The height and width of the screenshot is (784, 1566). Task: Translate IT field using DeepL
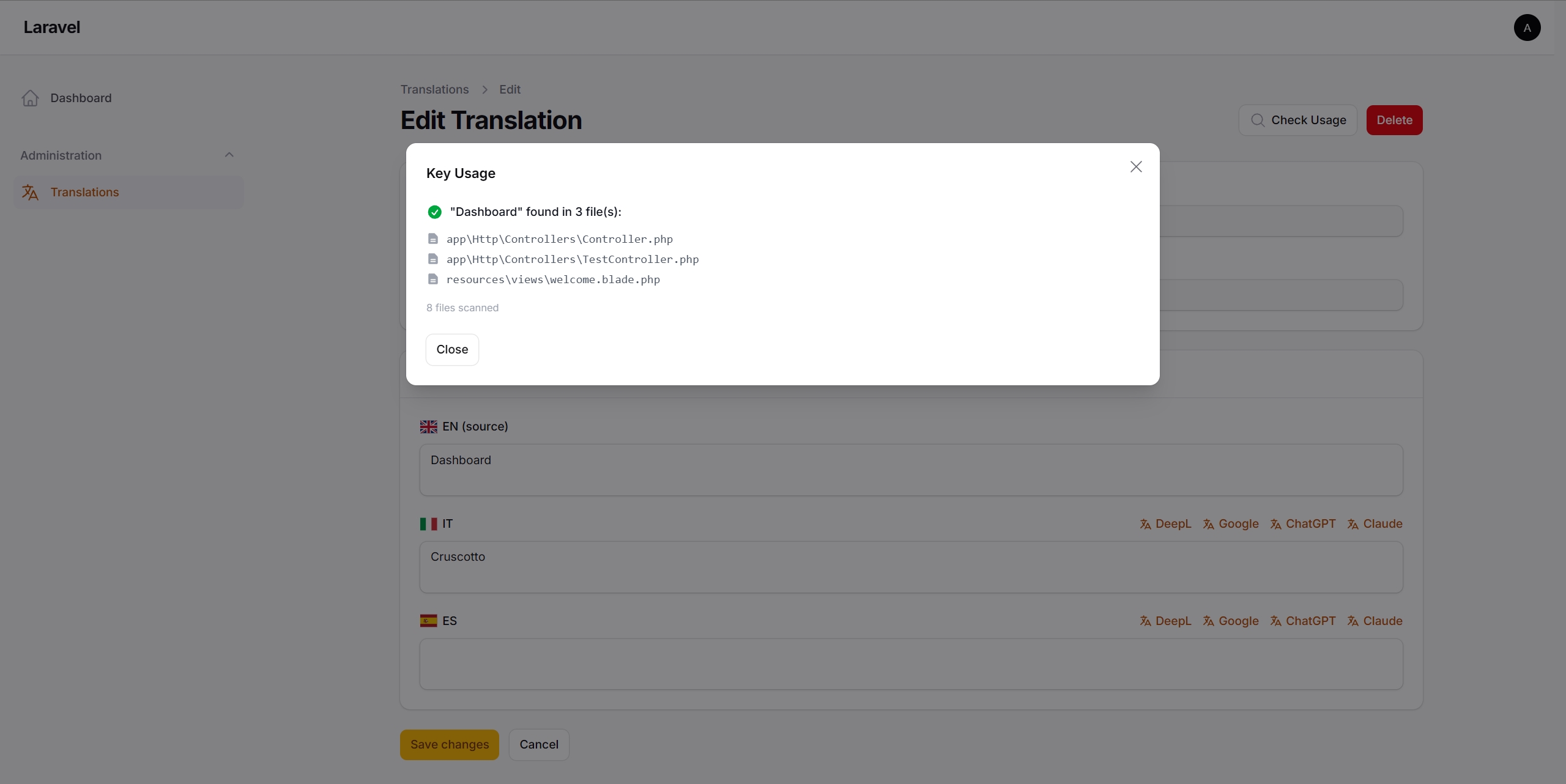click(x=1165, y=523)
